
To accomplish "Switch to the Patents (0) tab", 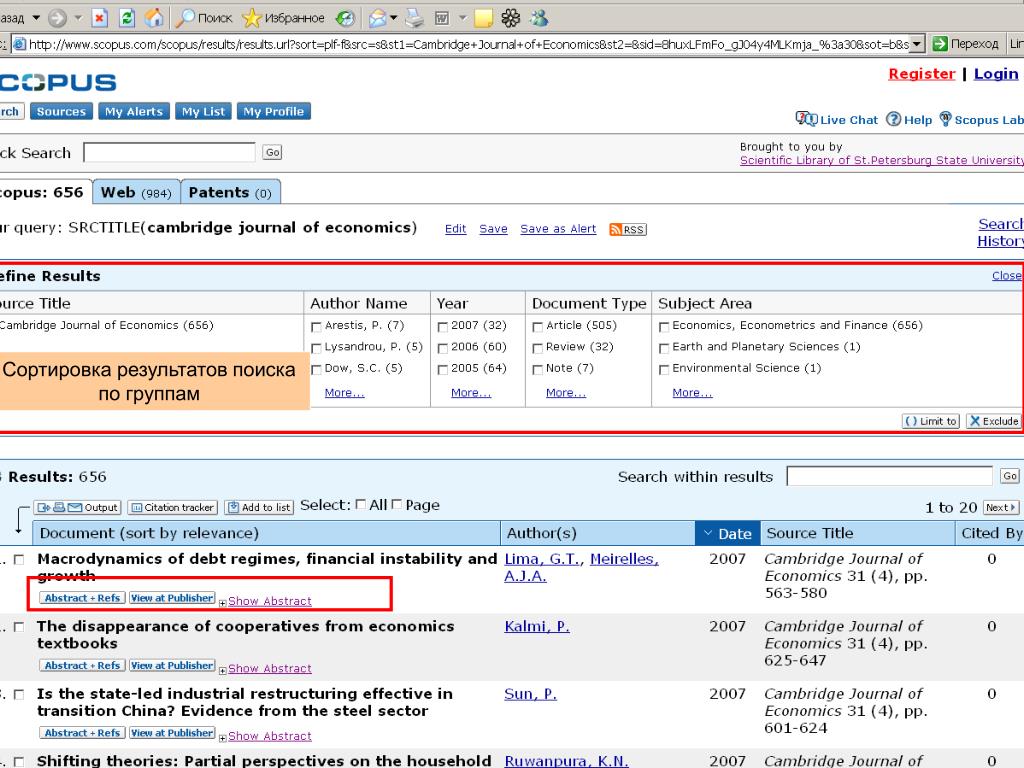I will [x=230, y=193].
